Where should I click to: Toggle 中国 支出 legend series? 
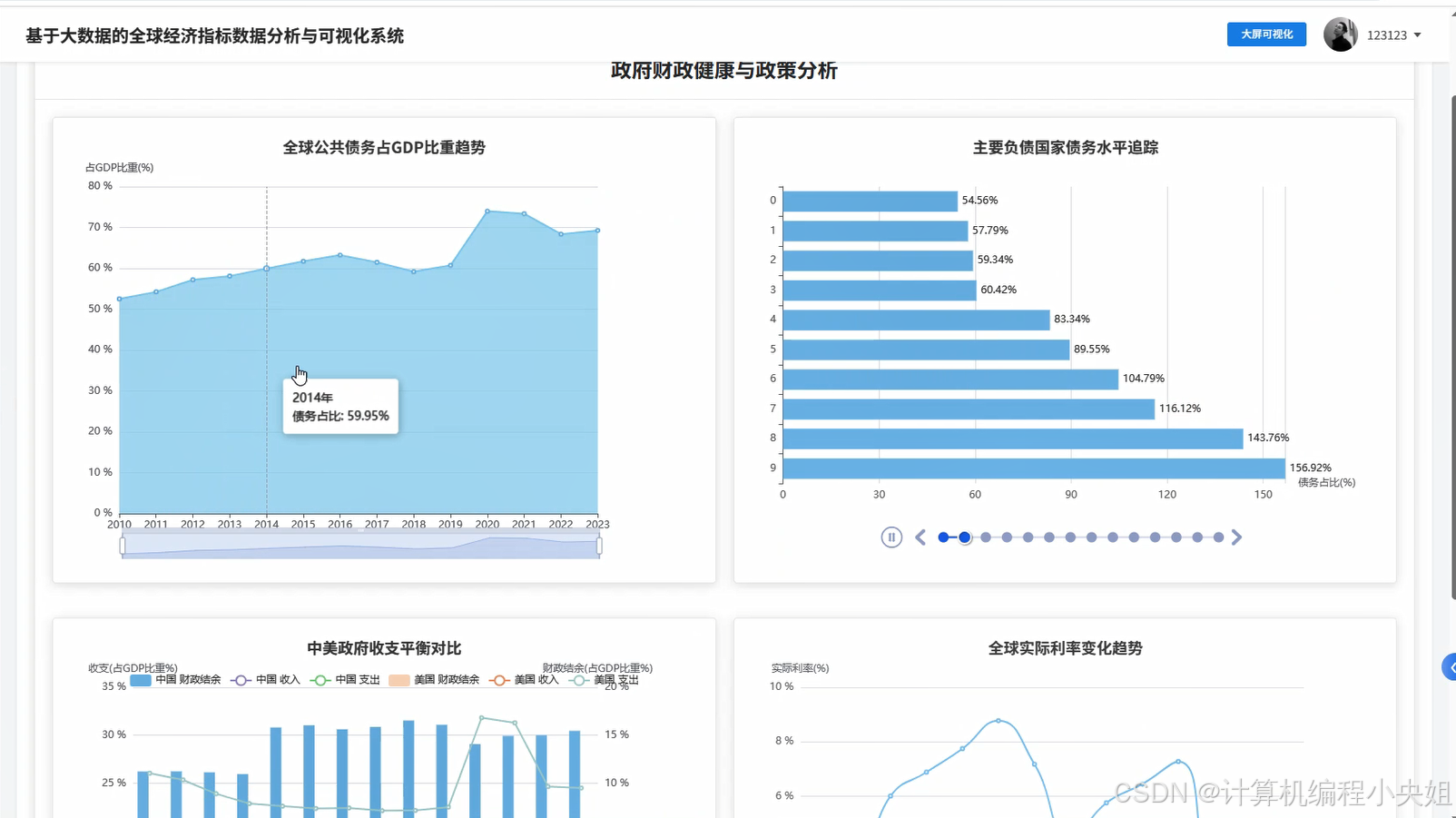click(x=345, y=680)
